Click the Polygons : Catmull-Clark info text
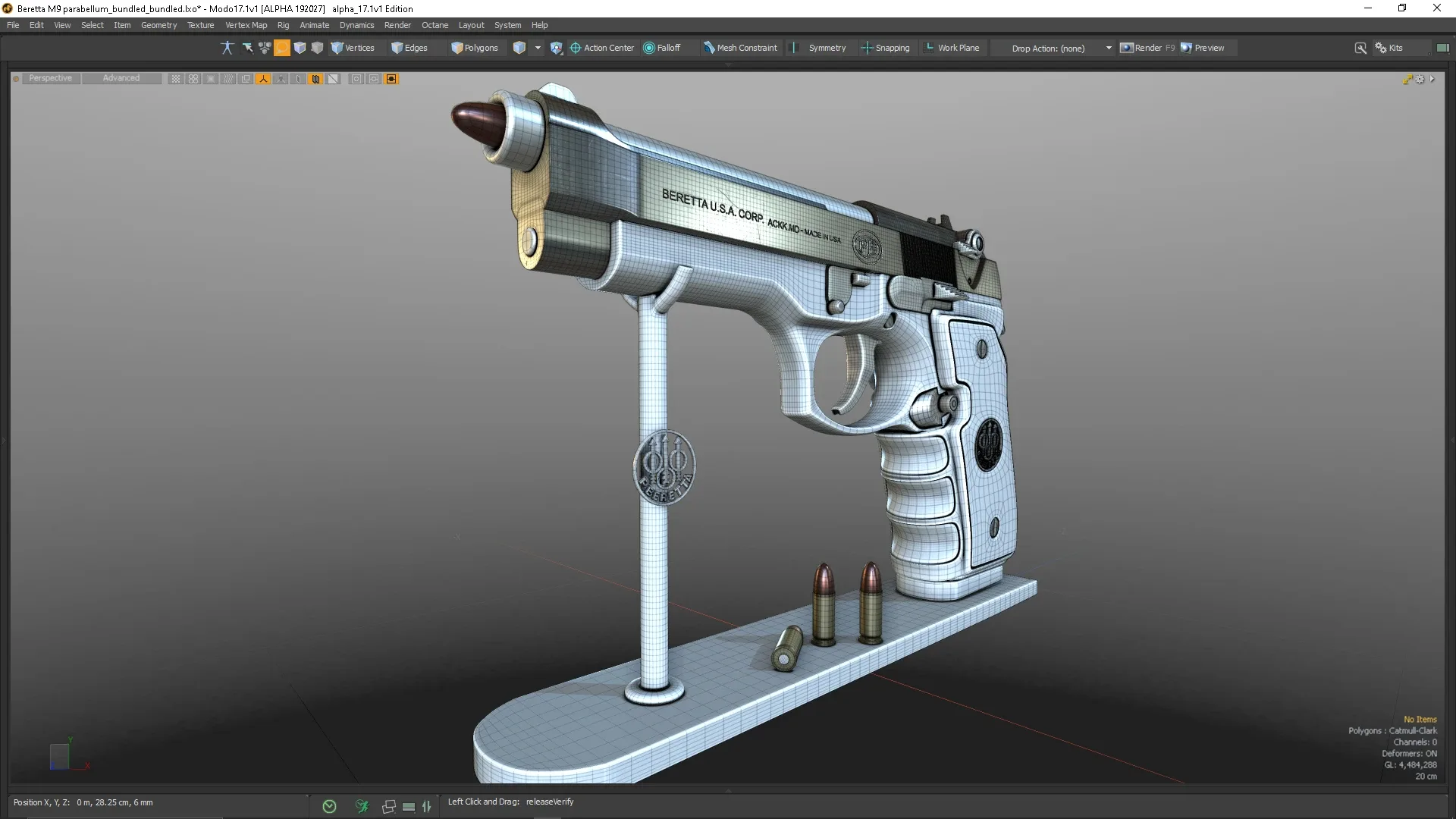1456x819 pixels. pos(1392,731)
